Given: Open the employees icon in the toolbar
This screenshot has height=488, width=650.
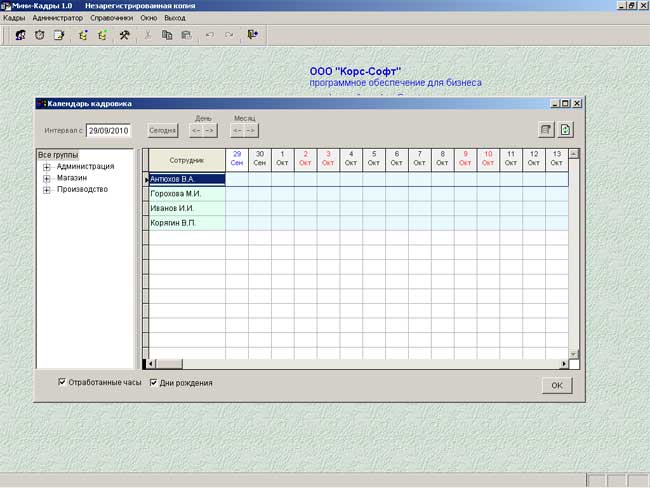Looking at the screenshot, I should point(20,35).
